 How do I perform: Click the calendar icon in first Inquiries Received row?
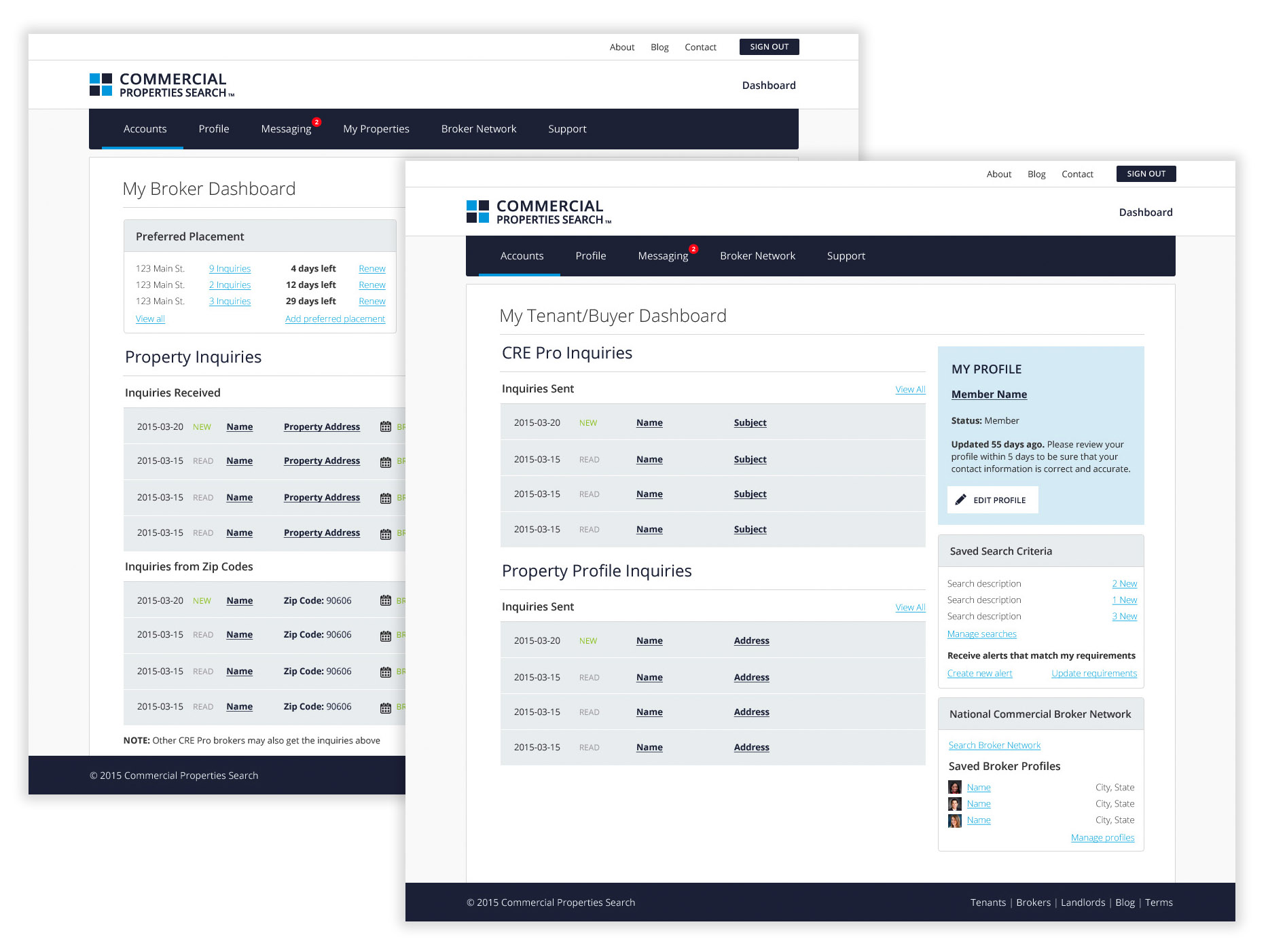[x=385, y=427]
